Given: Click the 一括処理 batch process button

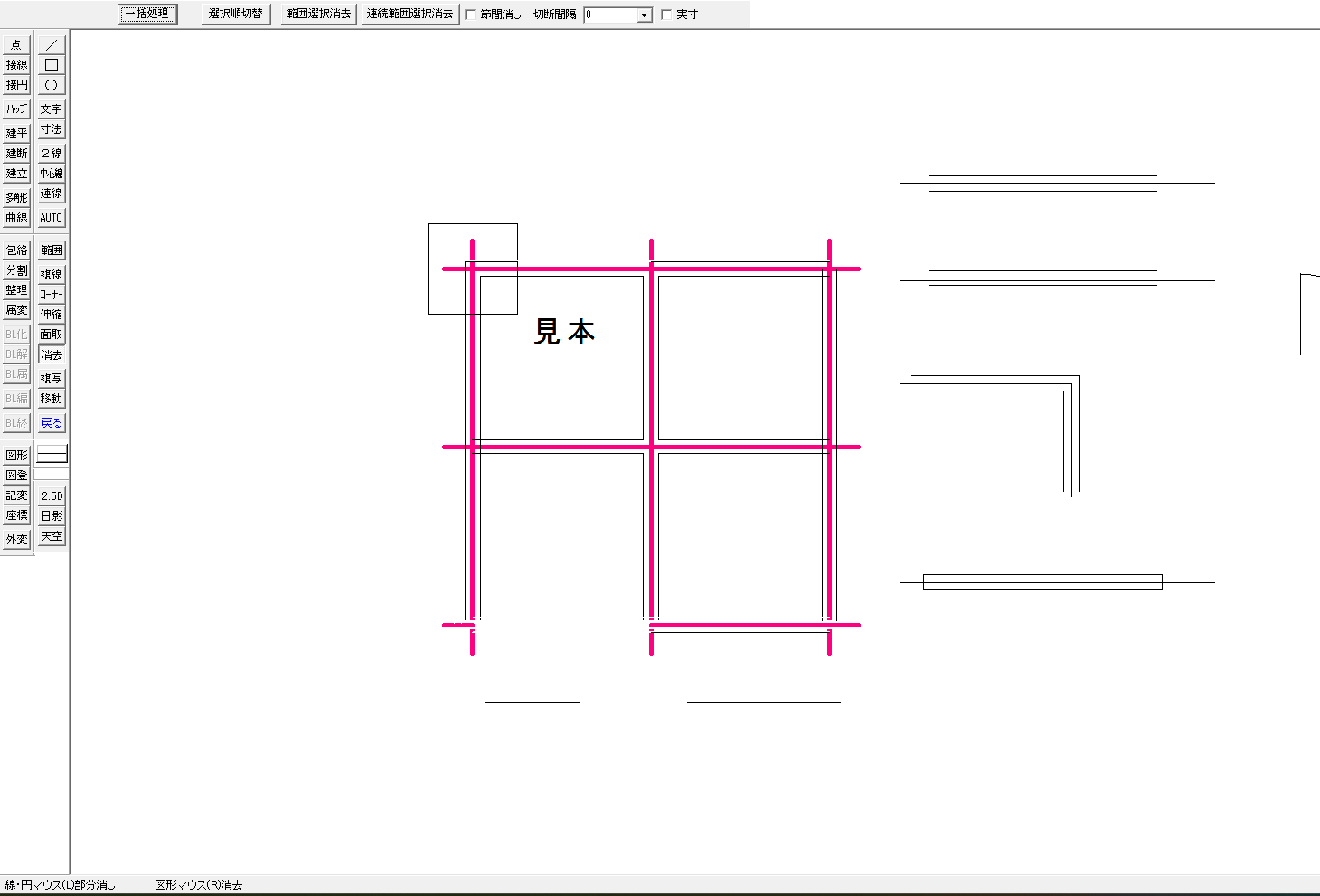Looking at the screenshot, I should [x=147, y=14].
